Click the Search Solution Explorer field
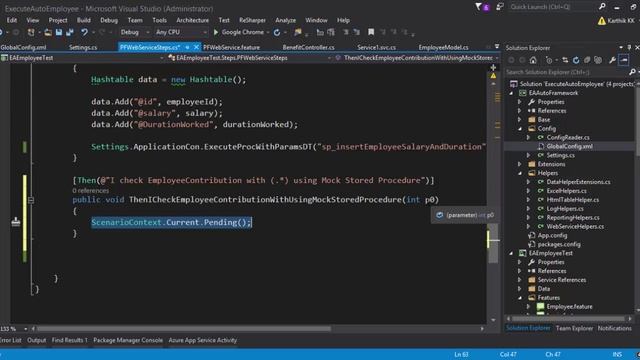This screenshot has width=640, height=360. tap(566, 72)
